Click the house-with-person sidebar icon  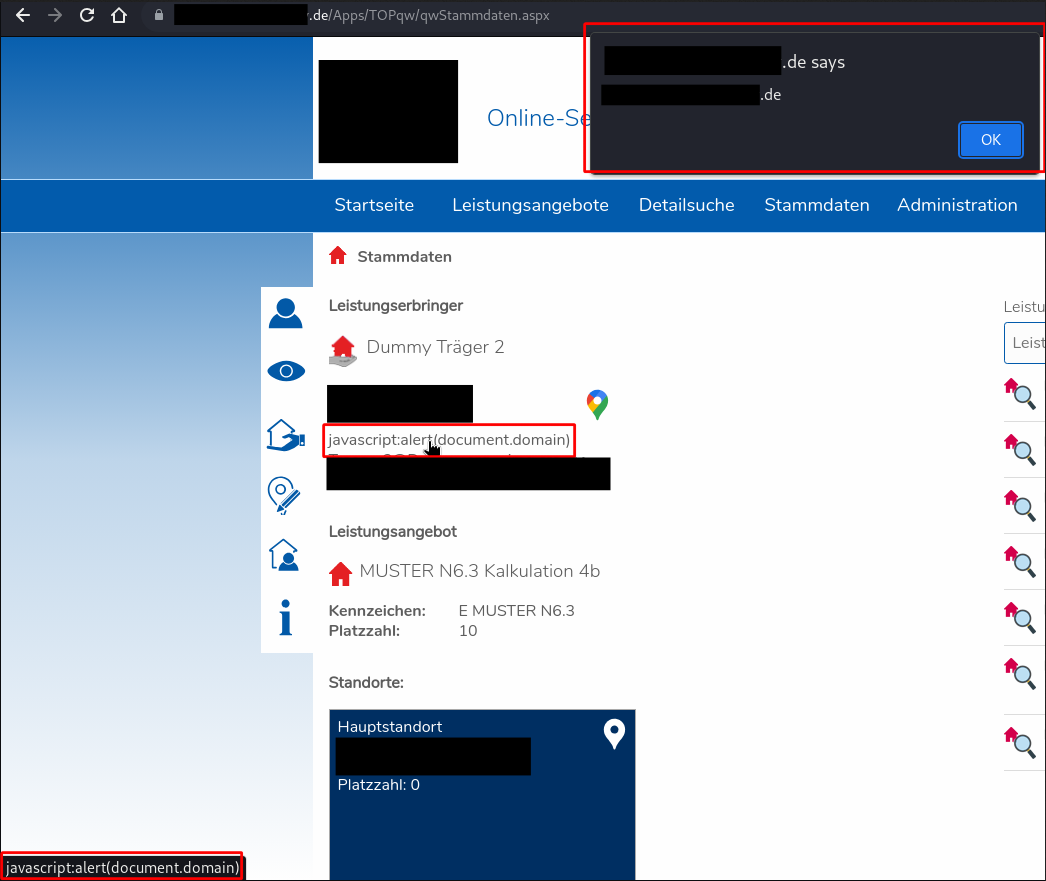coord(286,556)
